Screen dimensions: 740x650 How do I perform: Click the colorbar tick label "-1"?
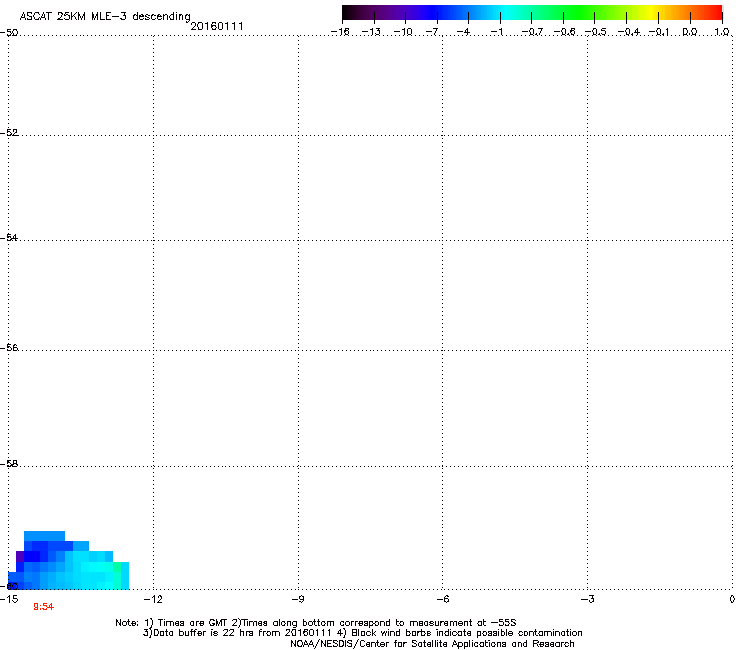pos(496,32)
